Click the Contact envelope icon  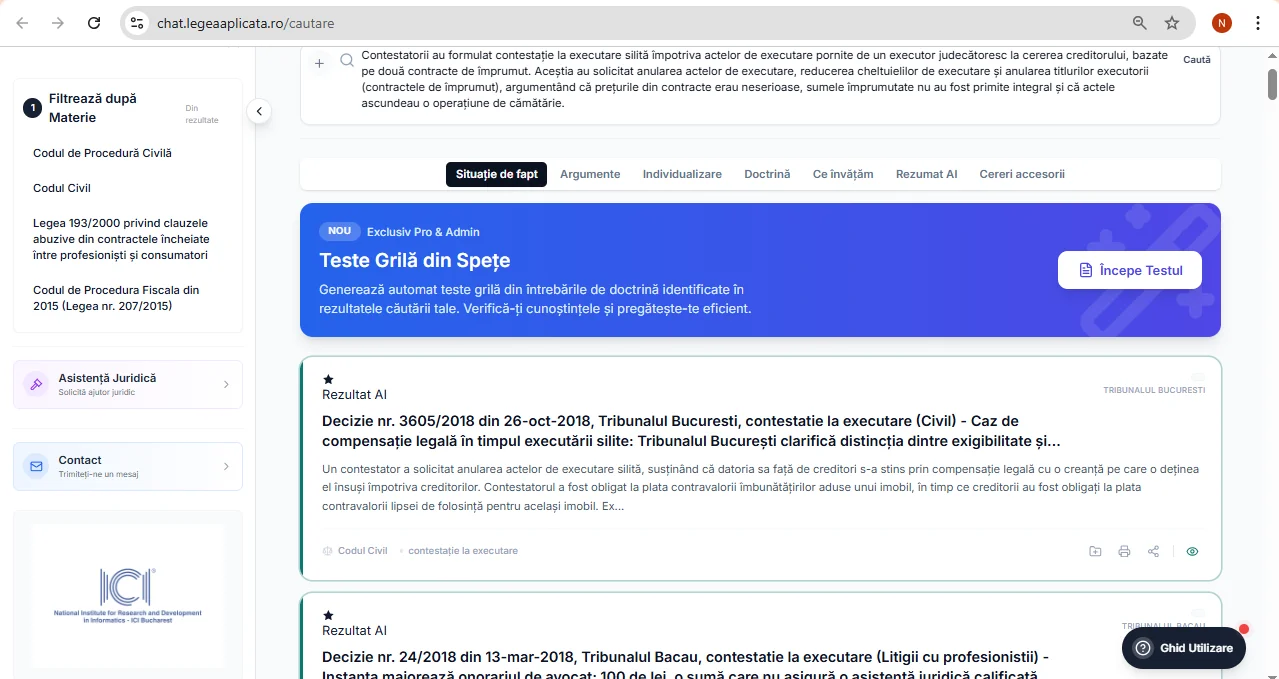coord(36,465)
